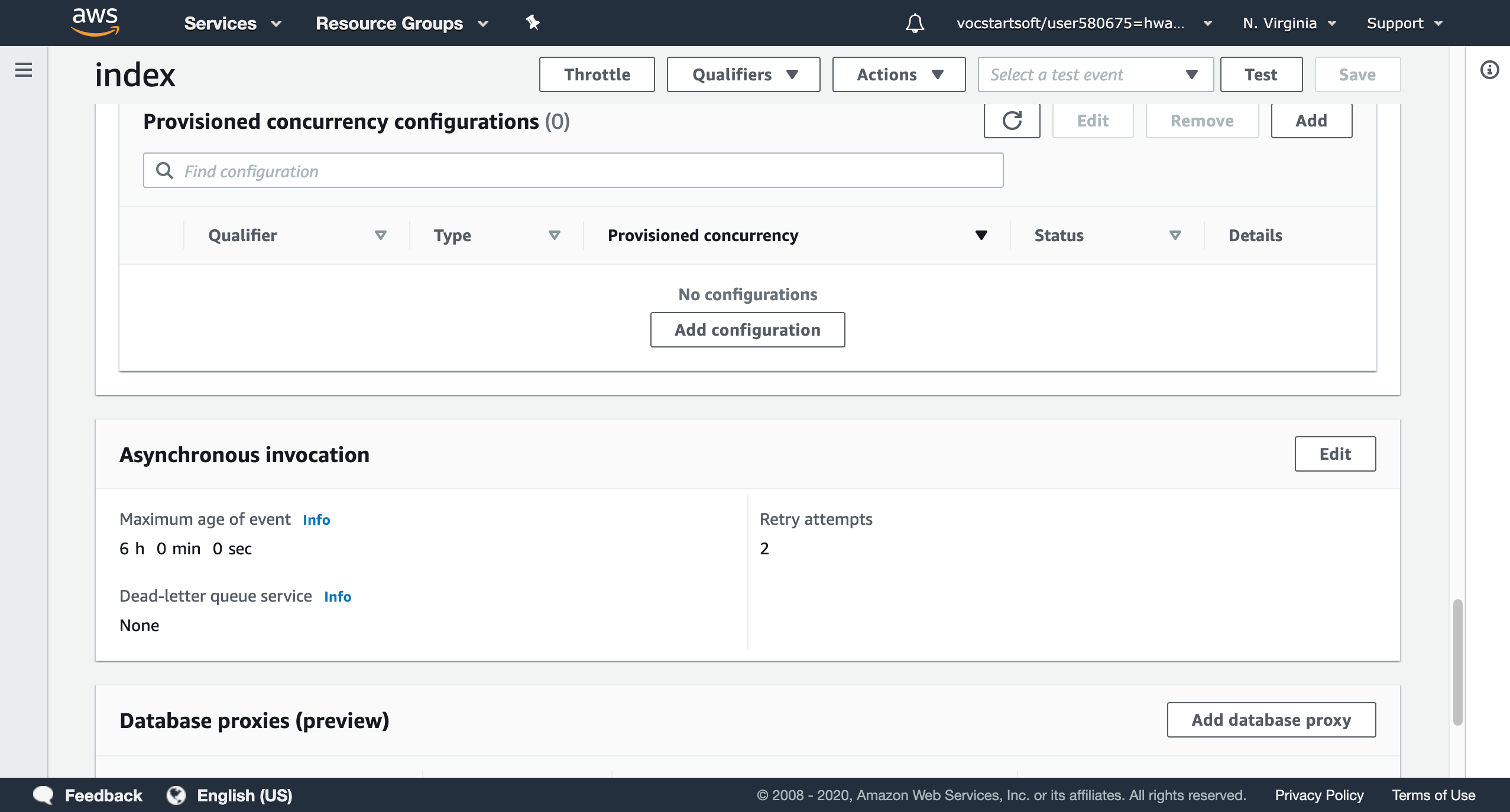
Task: Click Edit in provisioned concurrency header
Action: point(1093,121)
